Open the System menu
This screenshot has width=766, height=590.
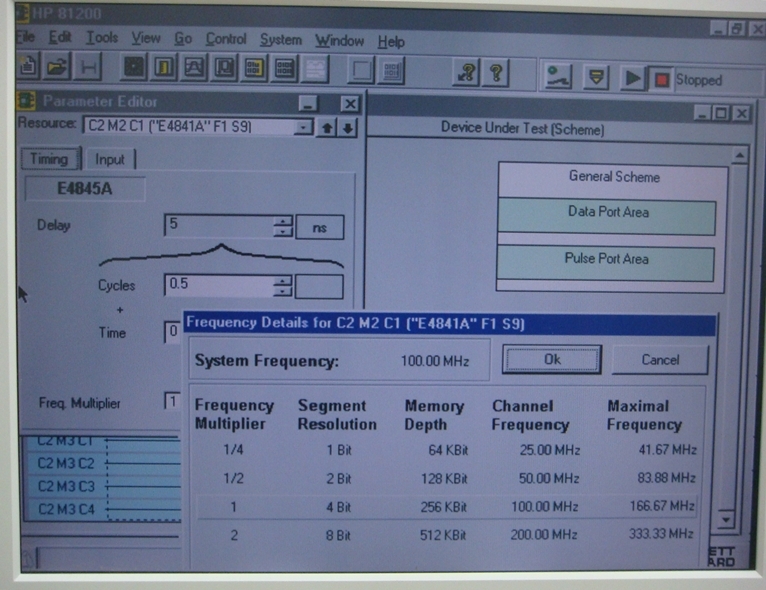pos(280,40)
